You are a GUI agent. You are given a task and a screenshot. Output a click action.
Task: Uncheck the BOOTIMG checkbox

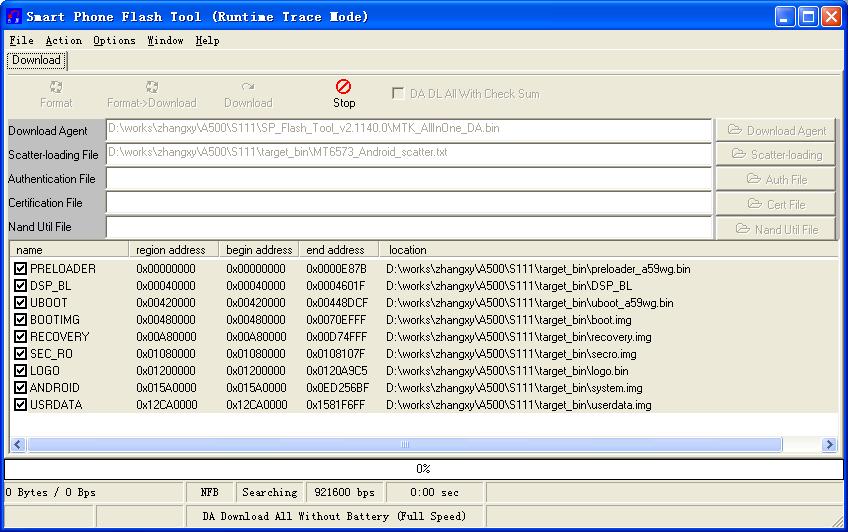tap(21, 320)
